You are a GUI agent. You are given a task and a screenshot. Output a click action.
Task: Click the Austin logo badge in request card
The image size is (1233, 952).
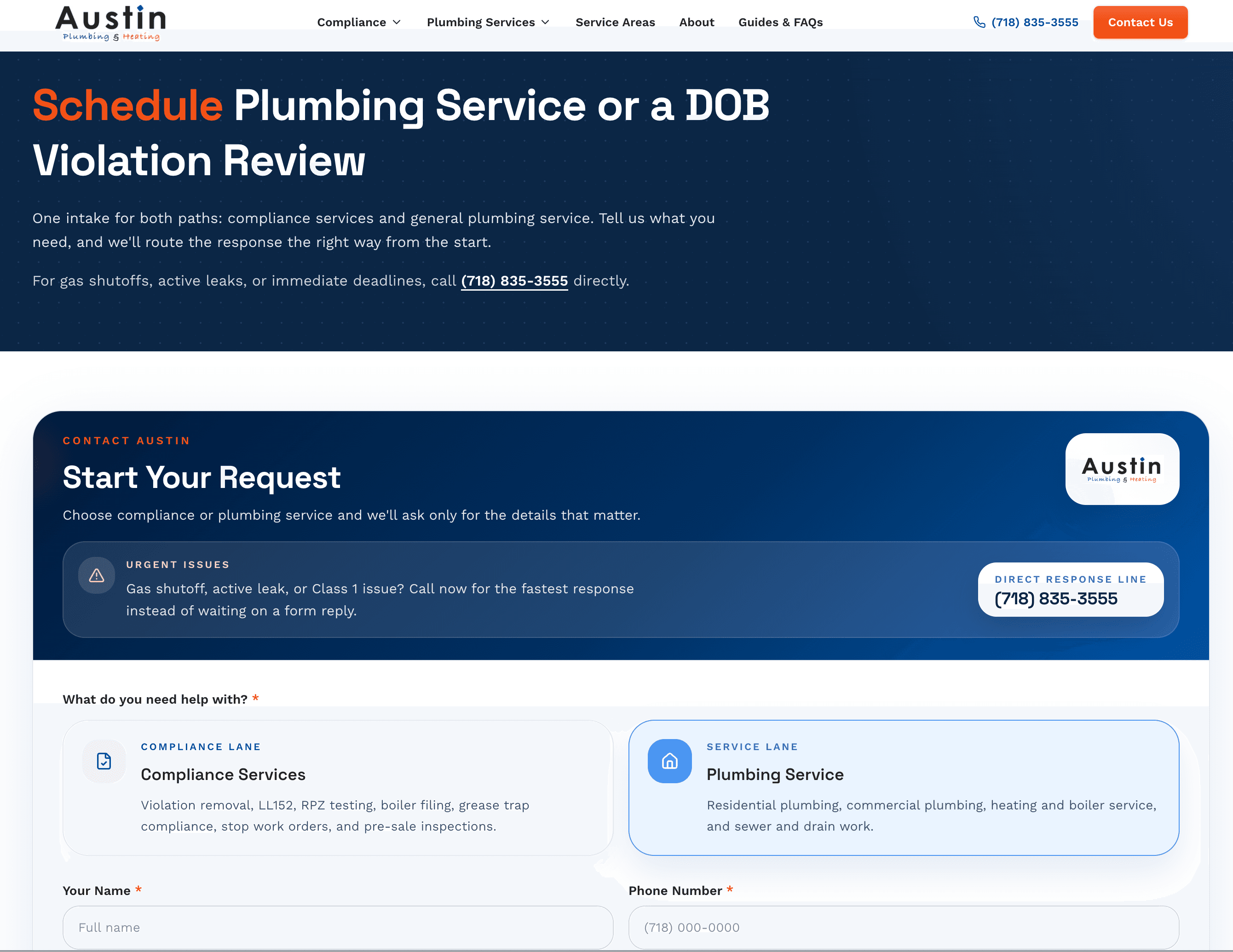(1122, 469)
